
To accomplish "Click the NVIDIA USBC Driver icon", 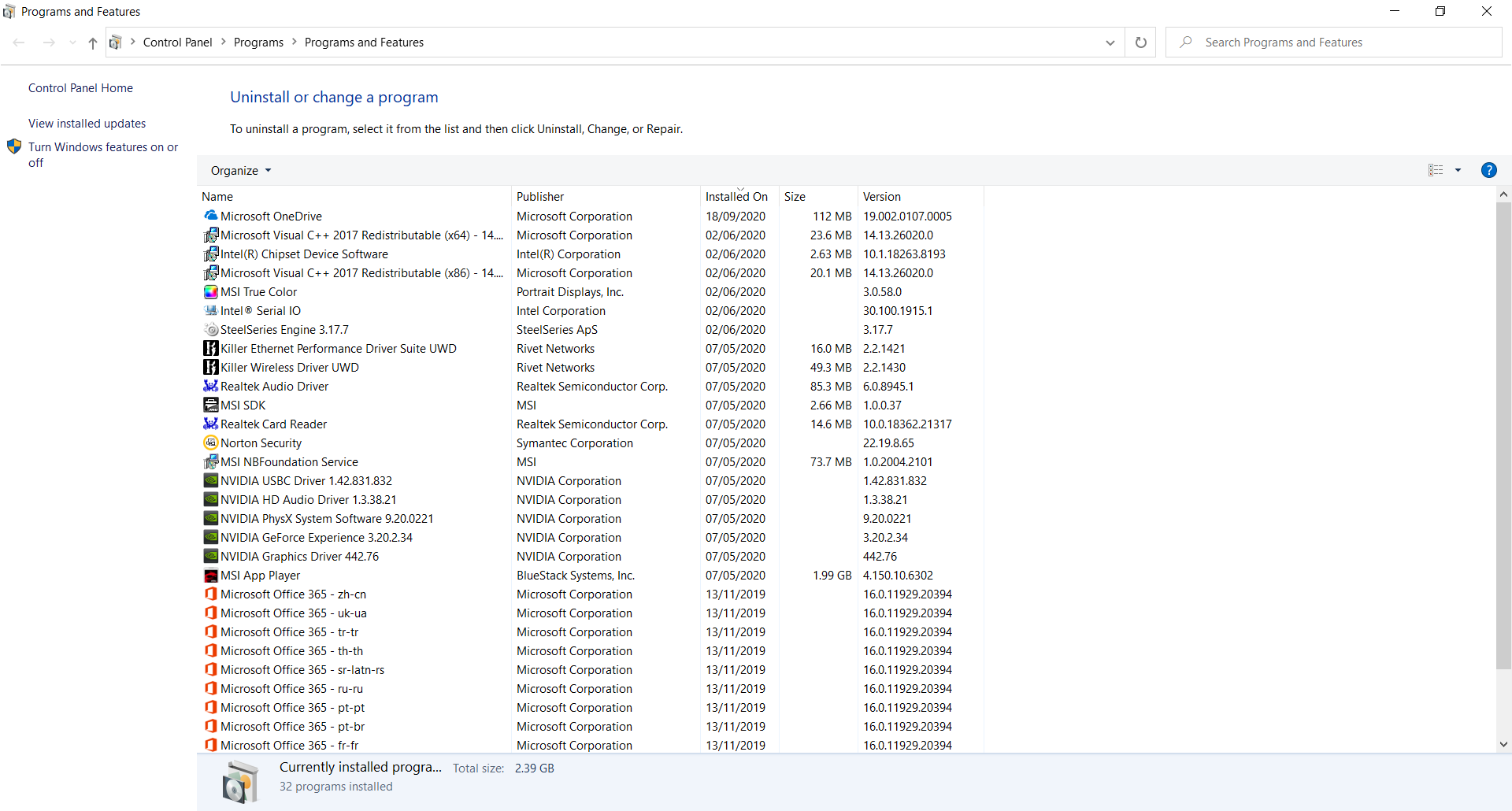I will (210, 480).
